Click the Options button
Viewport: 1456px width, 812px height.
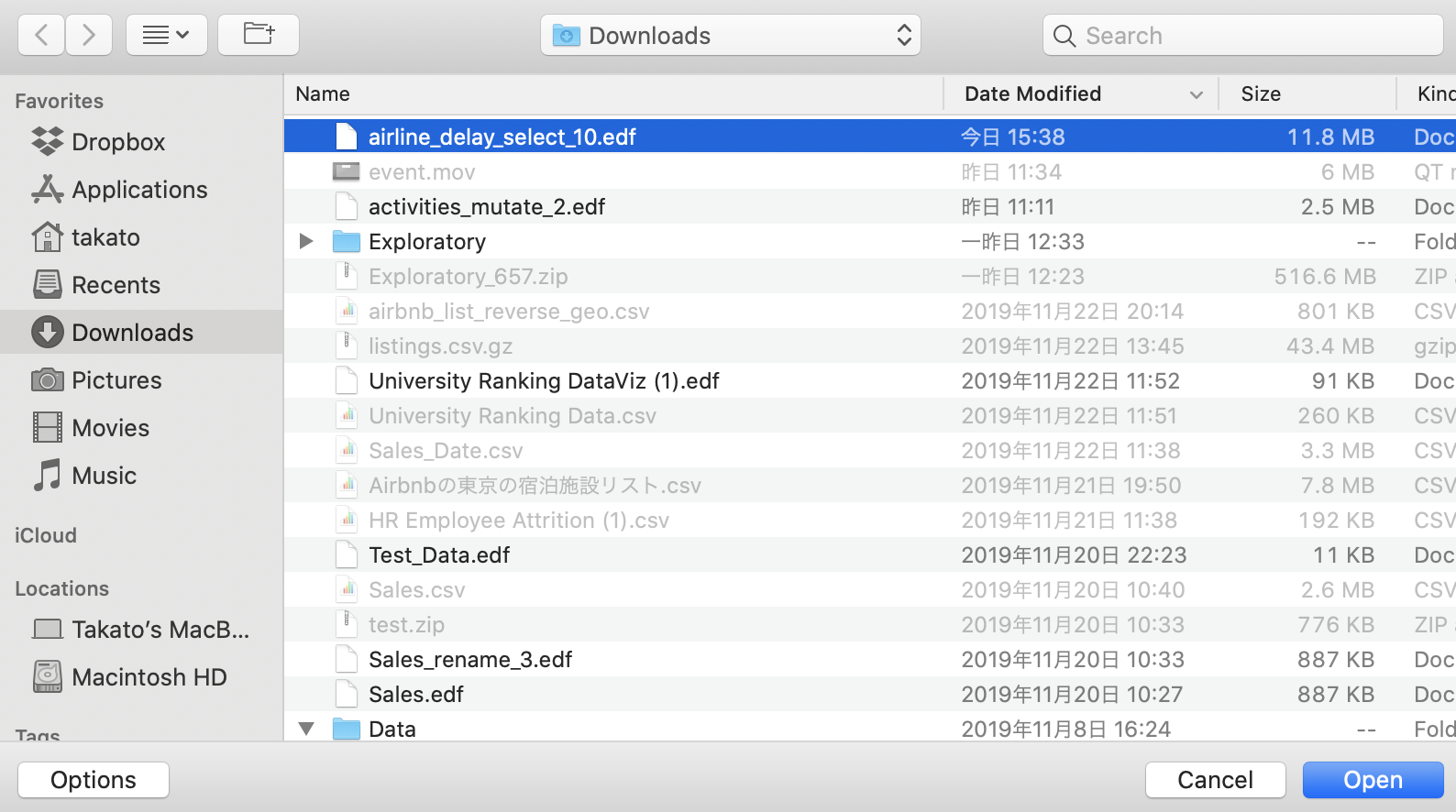pos(94,780)
